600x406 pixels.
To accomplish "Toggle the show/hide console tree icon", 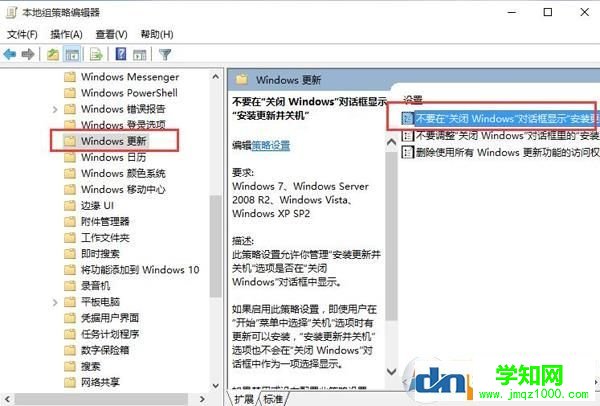I will pyautogui.click(x=72, y=55).
